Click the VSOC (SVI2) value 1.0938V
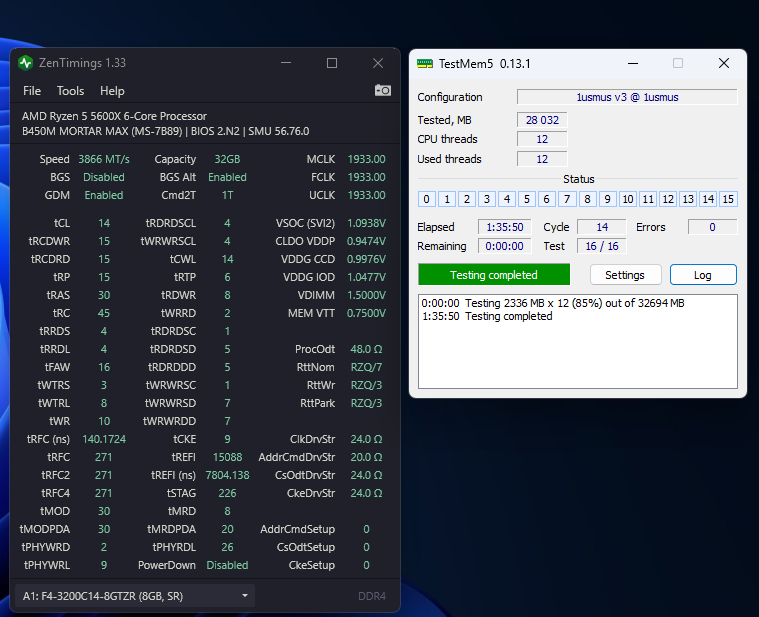The height and width of the screenshot is (617, 759). [x=366, y=223]
